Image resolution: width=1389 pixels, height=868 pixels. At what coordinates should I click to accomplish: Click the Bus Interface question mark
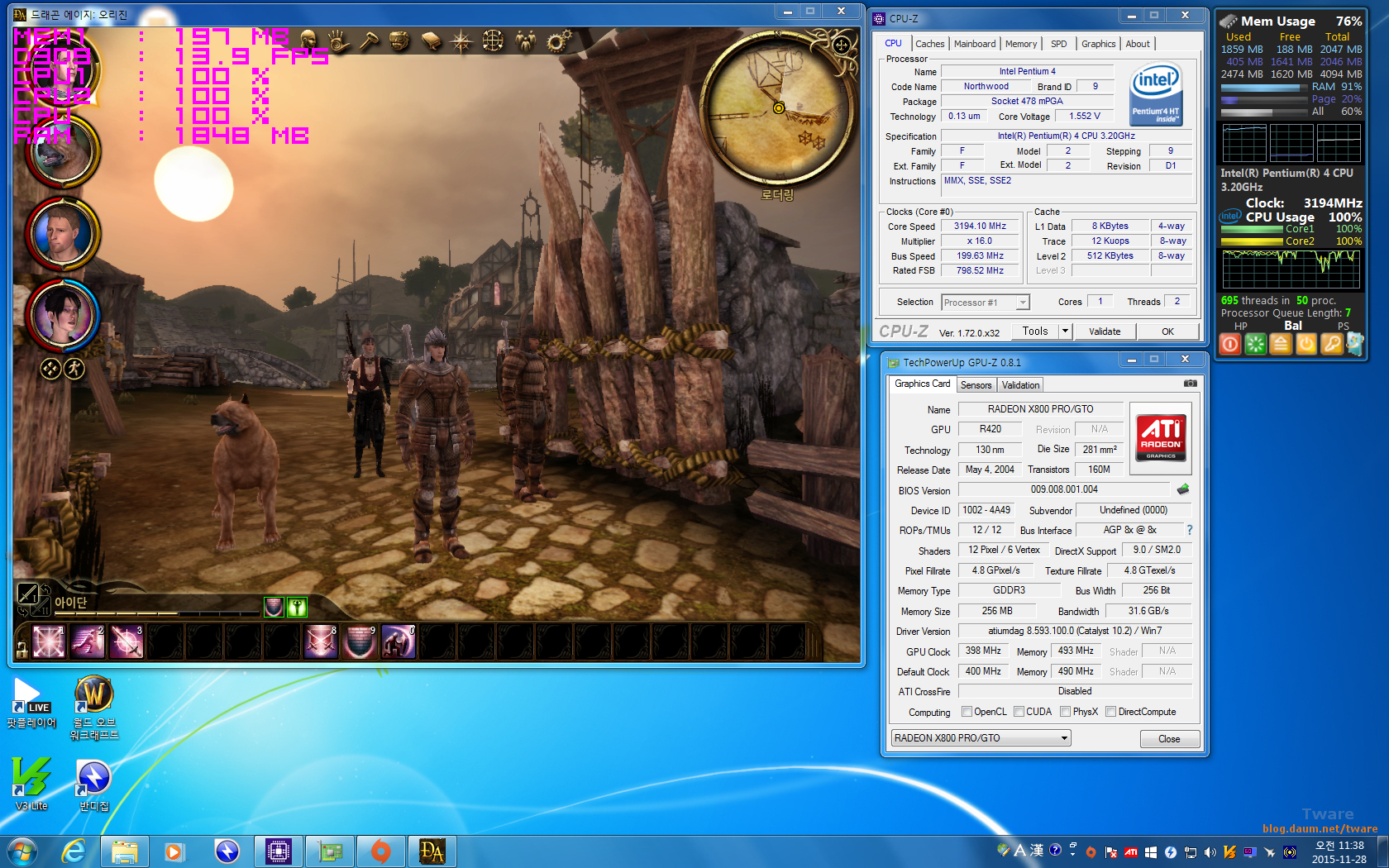pyautogui.click(x=1190, y=530)
